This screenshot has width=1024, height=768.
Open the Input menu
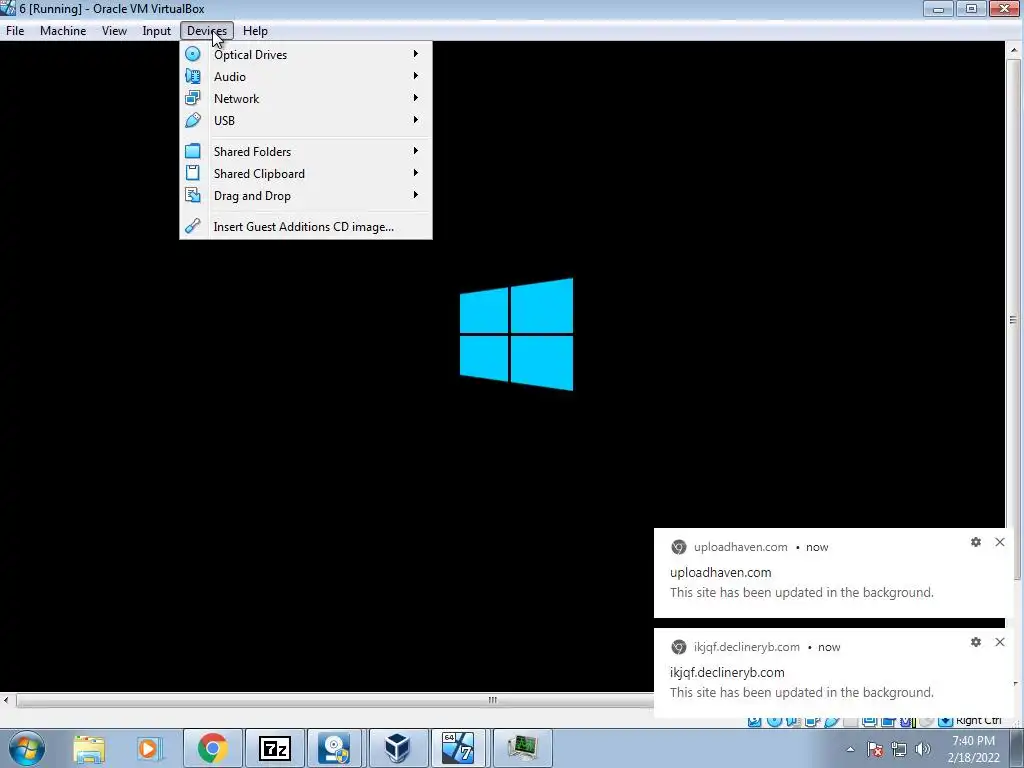pyautogui.click(x=156, y=31)
